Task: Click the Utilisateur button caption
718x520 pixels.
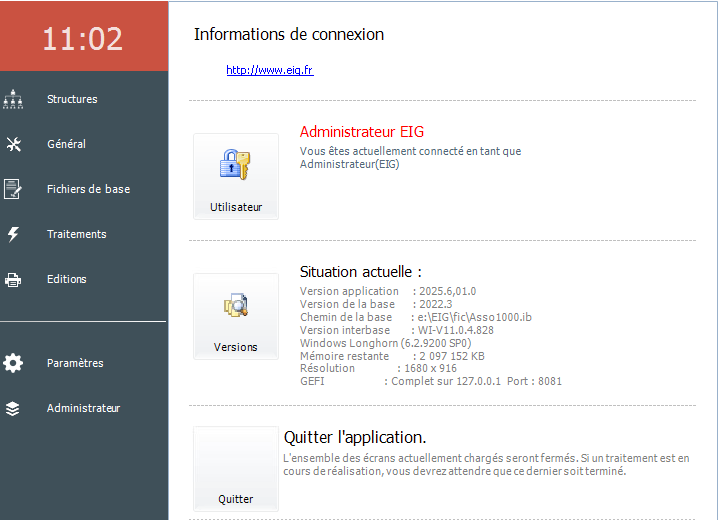Action: (236, 207)
